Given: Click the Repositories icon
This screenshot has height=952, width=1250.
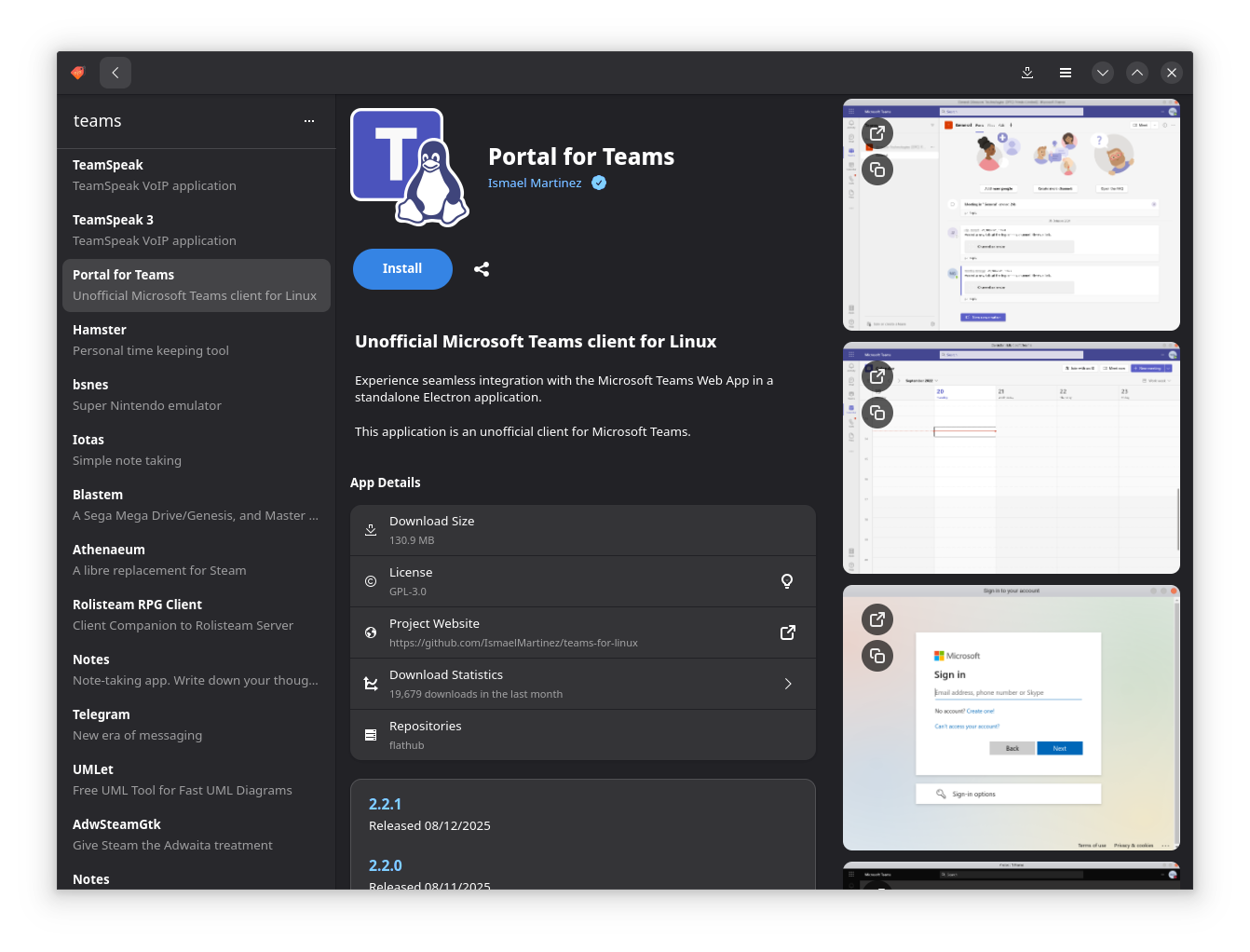Looking at the screenshot, I should coord(371,735).
